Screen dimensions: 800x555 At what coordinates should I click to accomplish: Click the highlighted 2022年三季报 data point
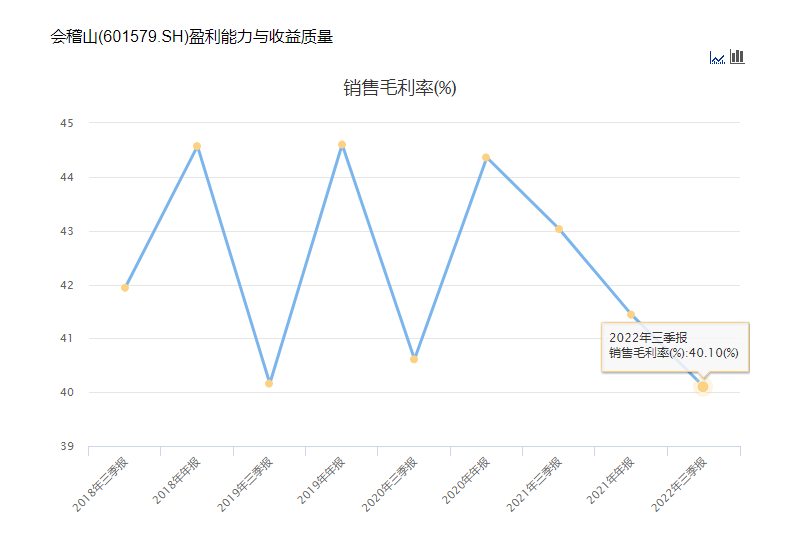[x=703, y=386]
